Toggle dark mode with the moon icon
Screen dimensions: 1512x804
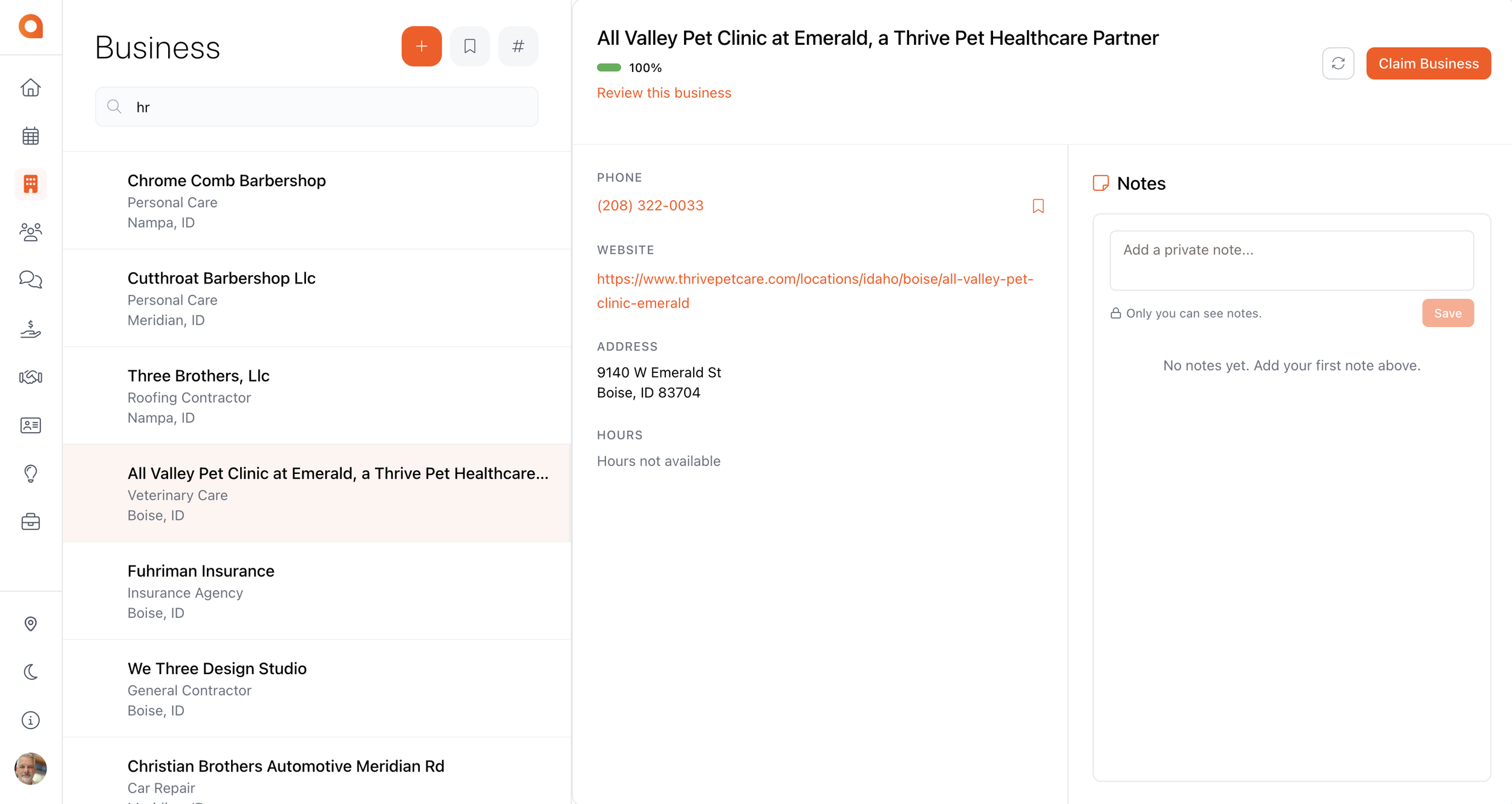point(30,672)
